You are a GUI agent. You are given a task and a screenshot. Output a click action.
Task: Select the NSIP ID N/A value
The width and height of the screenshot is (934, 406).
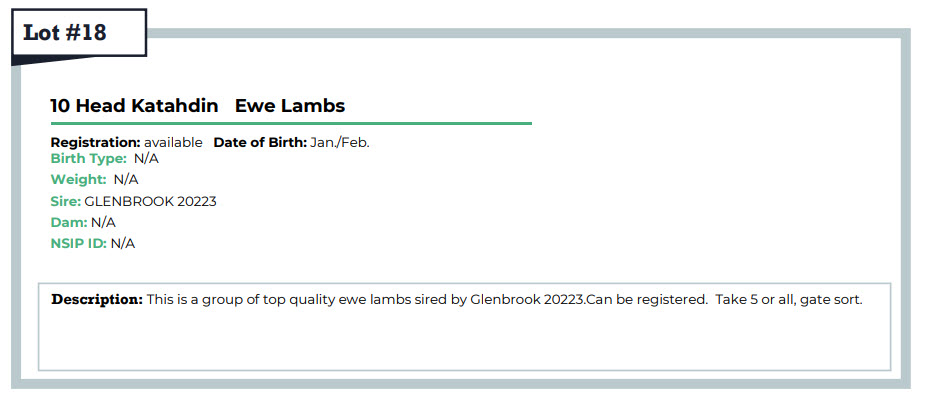(x=123, y=243)
